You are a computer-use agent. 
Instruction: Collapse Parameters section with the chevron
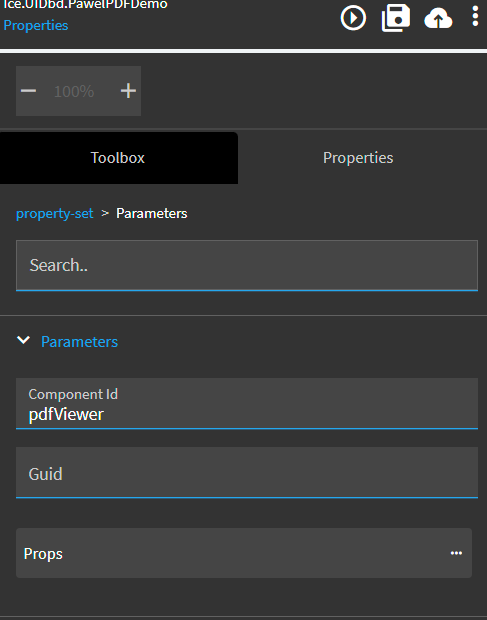24,340
